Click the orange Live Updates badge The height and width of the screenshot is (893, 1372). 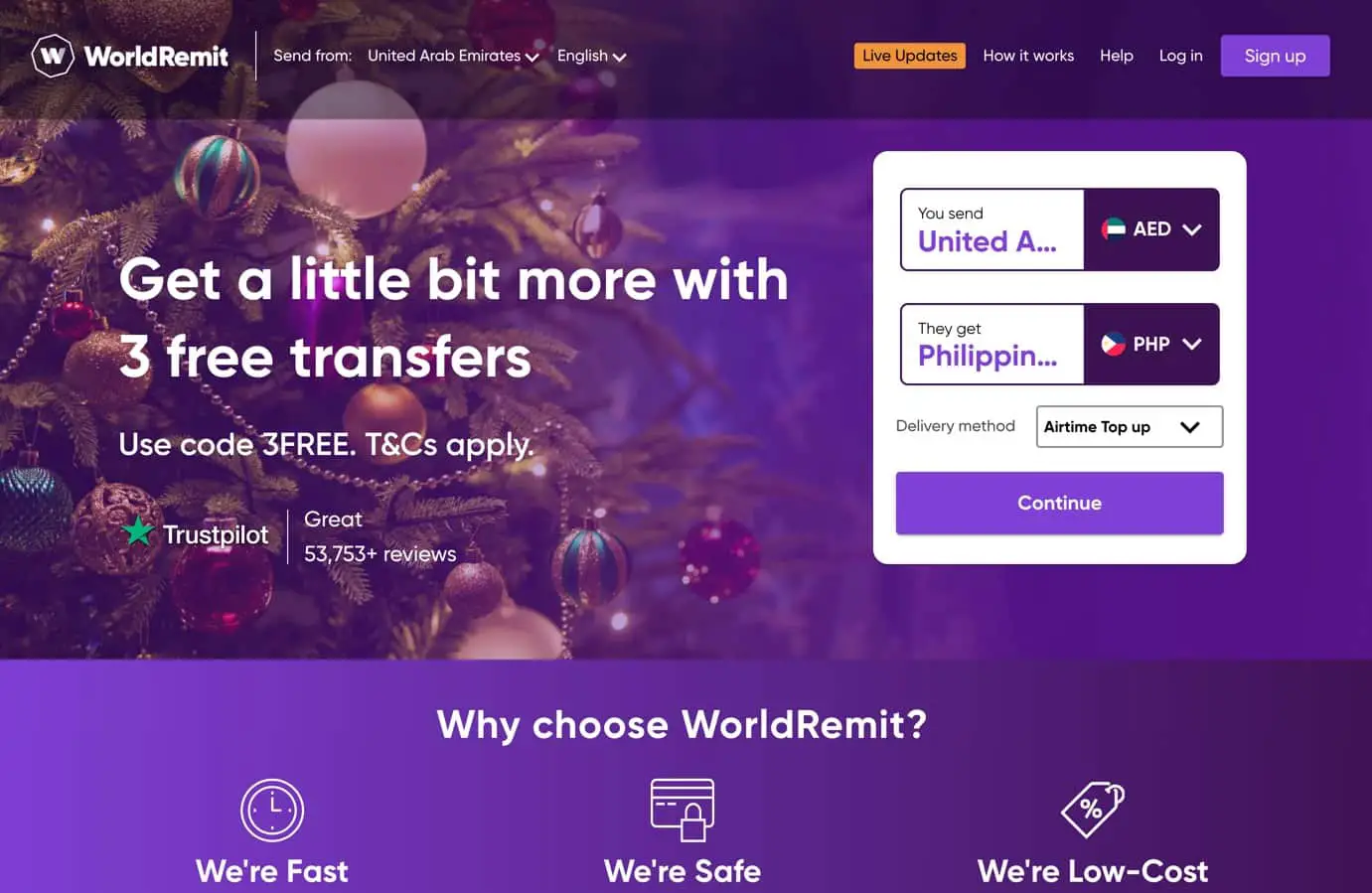point(910,56)
